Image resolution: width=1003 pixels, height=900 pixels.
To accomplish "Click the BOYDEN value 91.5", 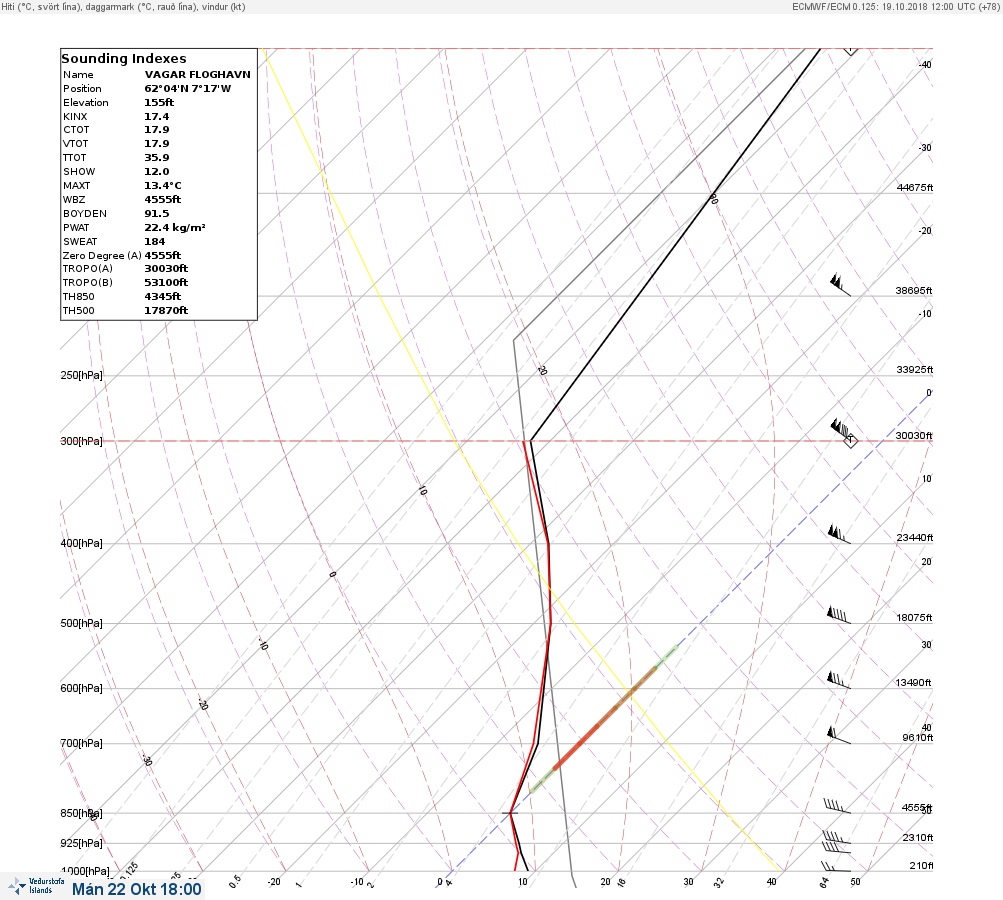I will point(157,214).
